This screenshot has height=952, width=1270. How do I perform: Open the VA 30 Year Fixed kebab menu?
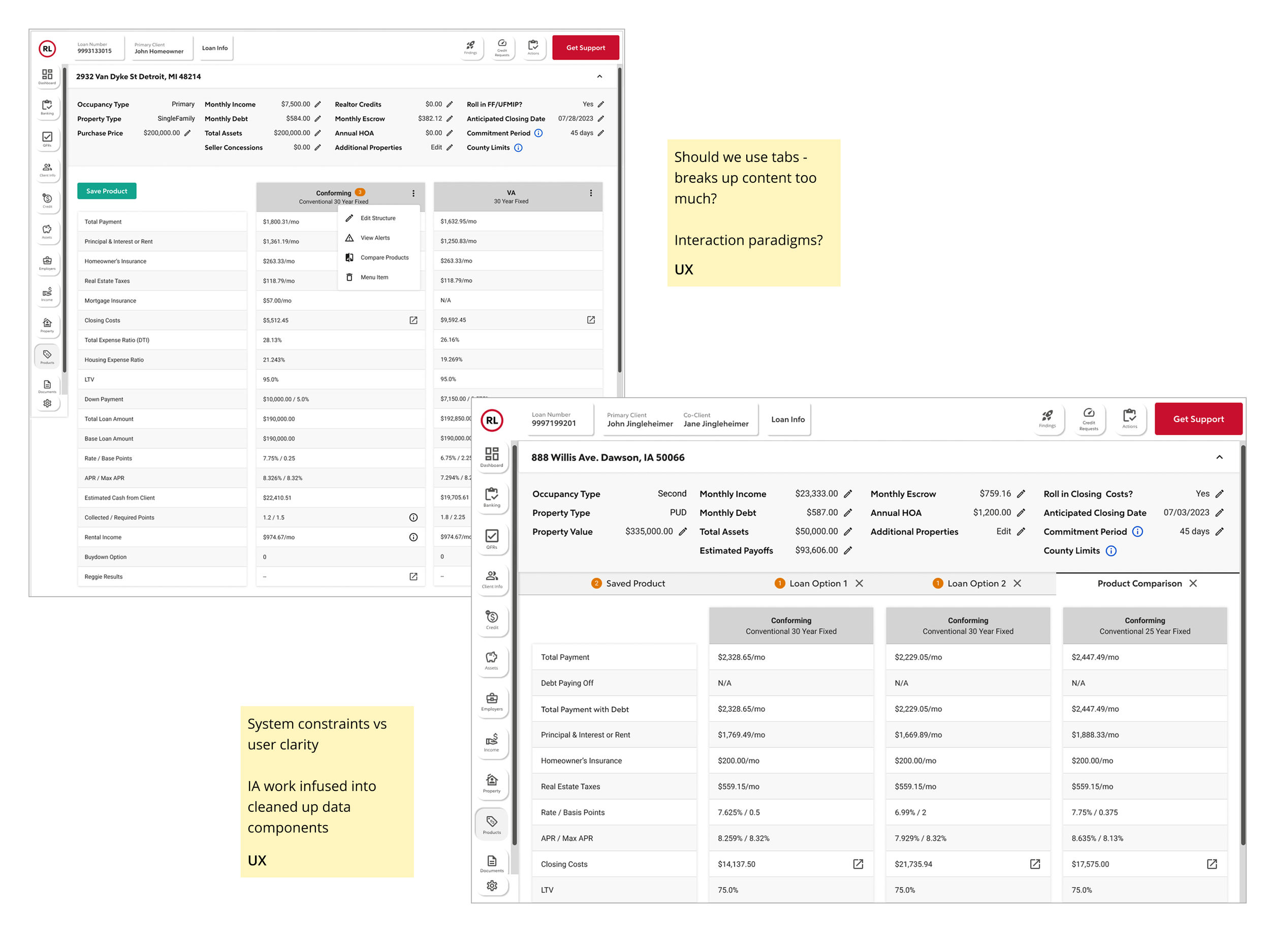pyautogui.click(x=591, y=193)
